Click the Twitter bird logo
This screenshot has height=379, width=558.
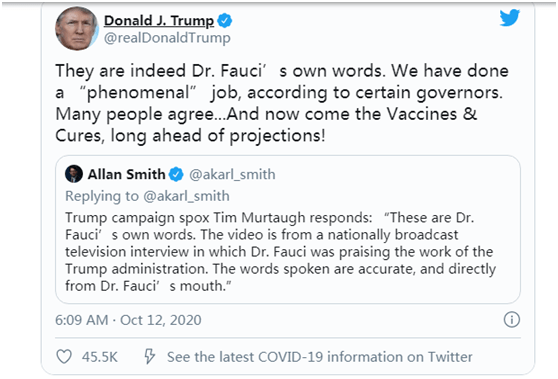pyautogui.click(x=509, y=18)
